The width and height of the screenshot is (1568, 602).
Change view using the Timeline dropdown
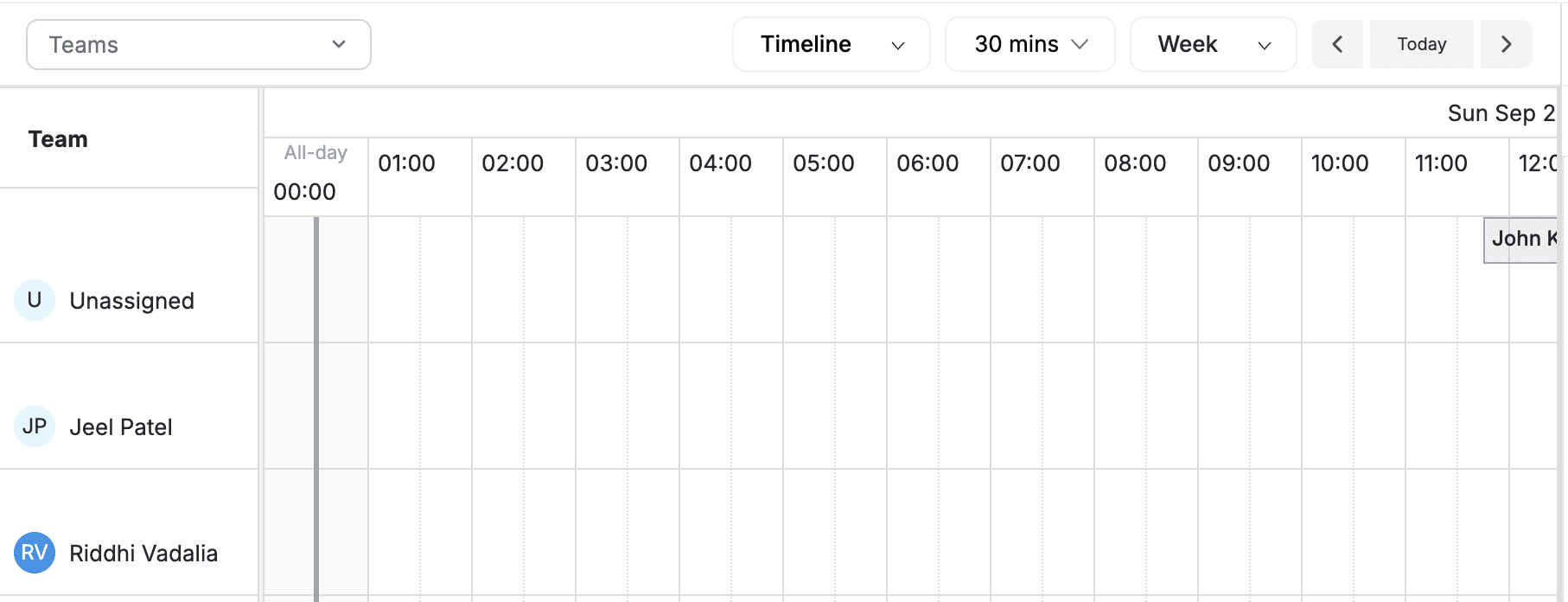830,43
